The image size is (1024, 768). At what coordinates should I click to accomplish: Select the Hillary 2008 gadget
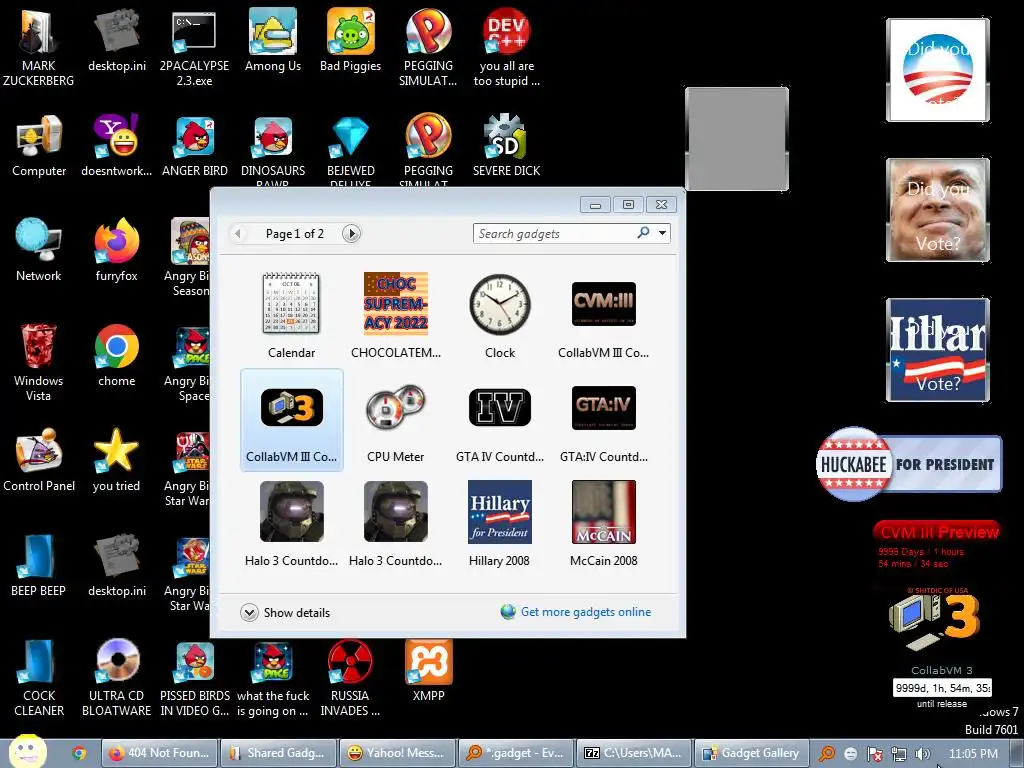pos(500,524)
